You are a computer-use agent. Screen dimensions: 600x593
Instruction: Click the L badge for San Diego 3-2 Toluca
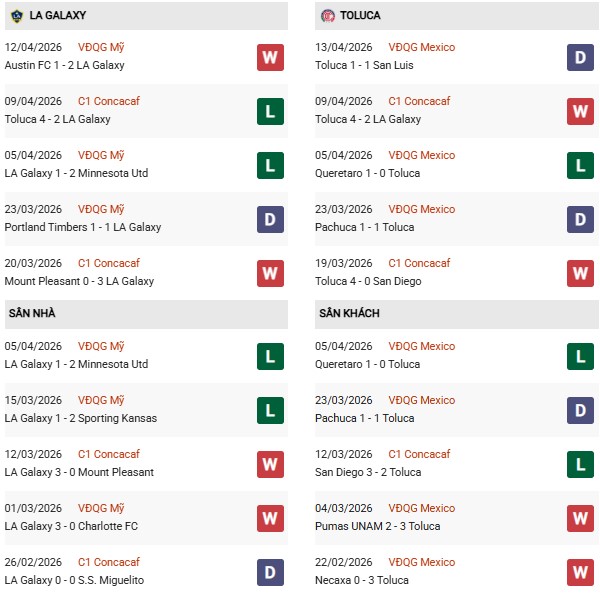click(581, 464)
